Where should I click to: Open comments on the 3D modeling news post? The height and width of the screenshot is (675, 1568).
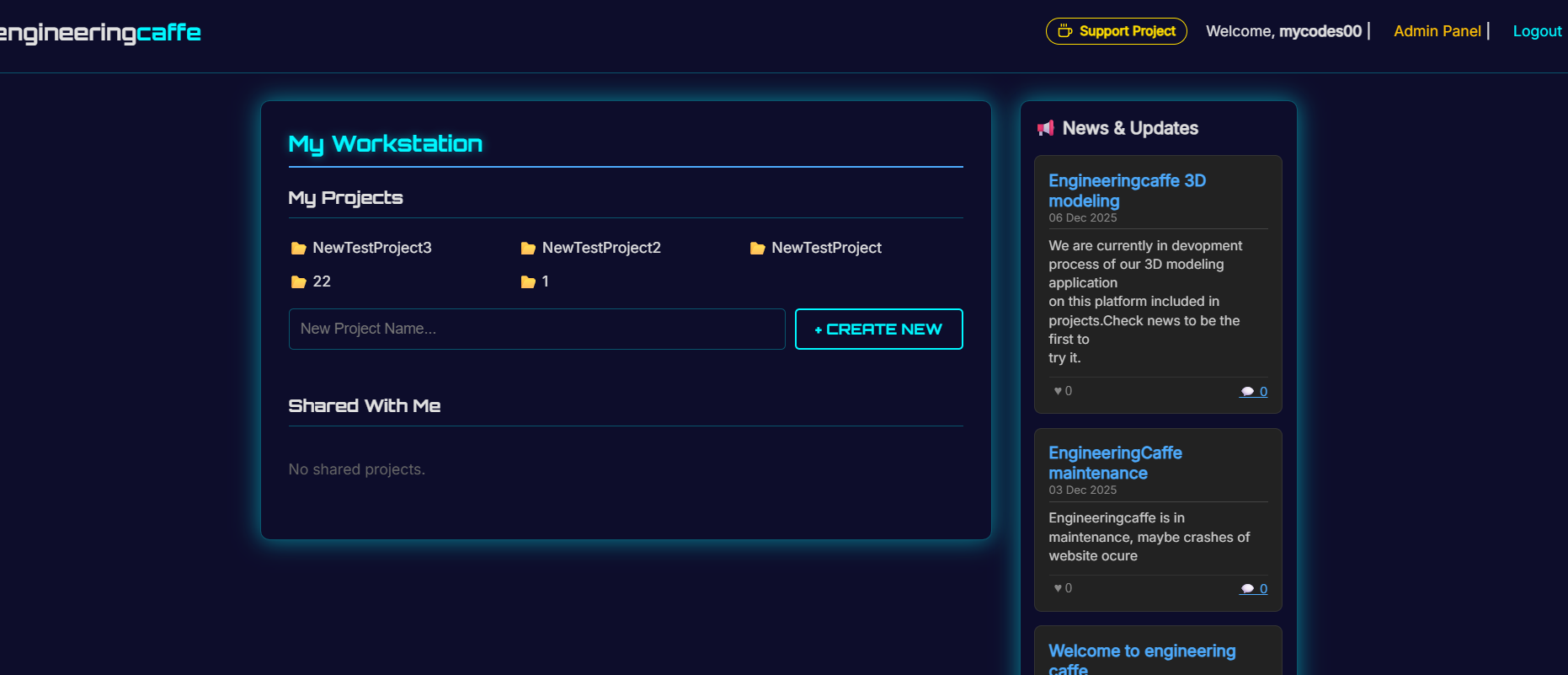pos(1253,391)
